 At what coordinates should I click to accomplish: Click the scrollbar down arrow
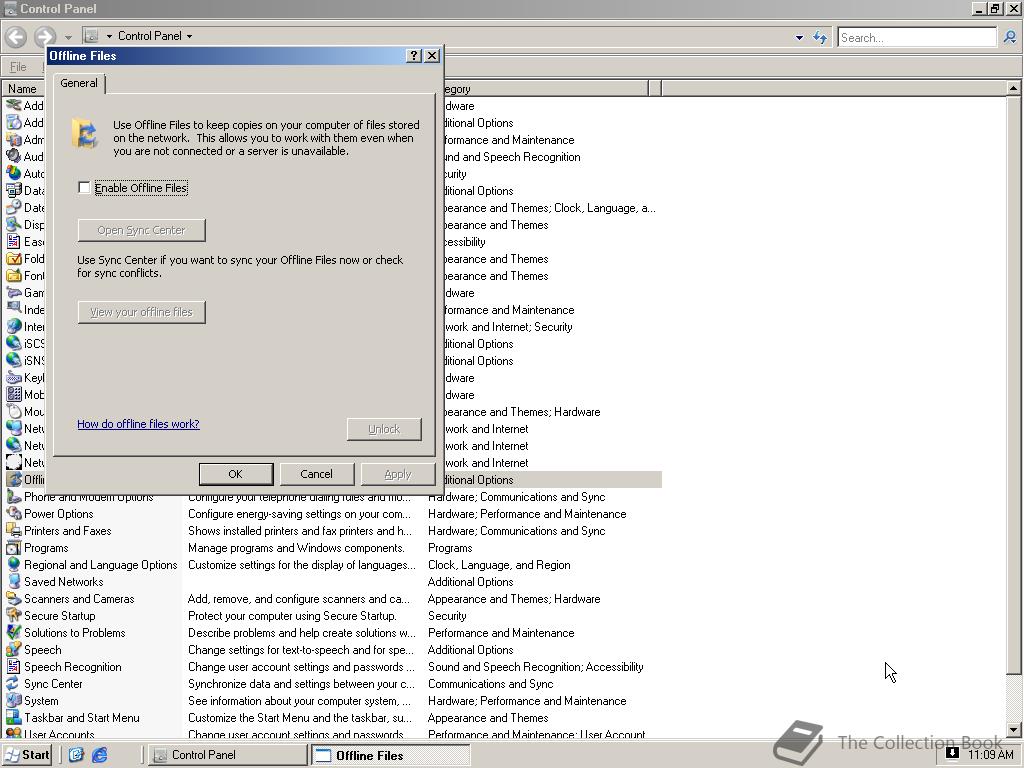pyautogui.click(x=1013, y=729)
